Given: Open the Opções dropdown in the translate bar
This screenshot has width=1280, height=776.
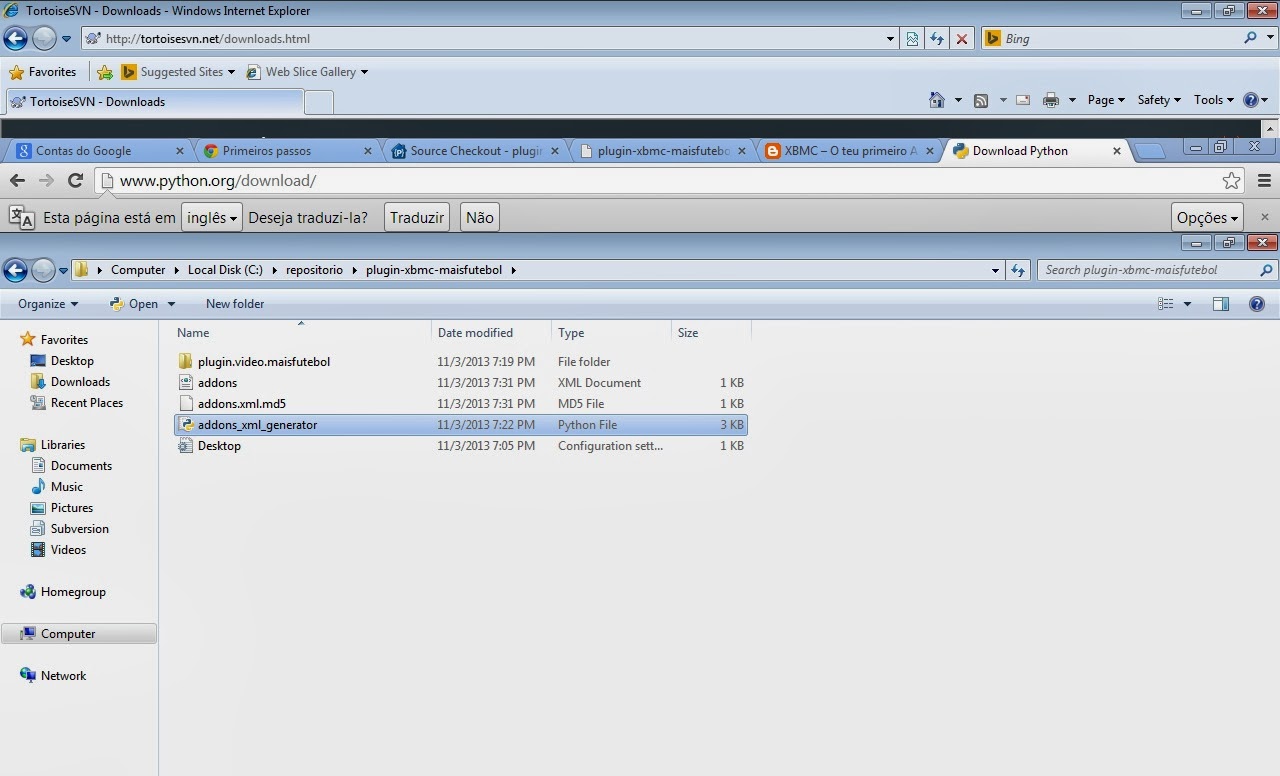Looking at the screenshot, I should point(1206,216).
